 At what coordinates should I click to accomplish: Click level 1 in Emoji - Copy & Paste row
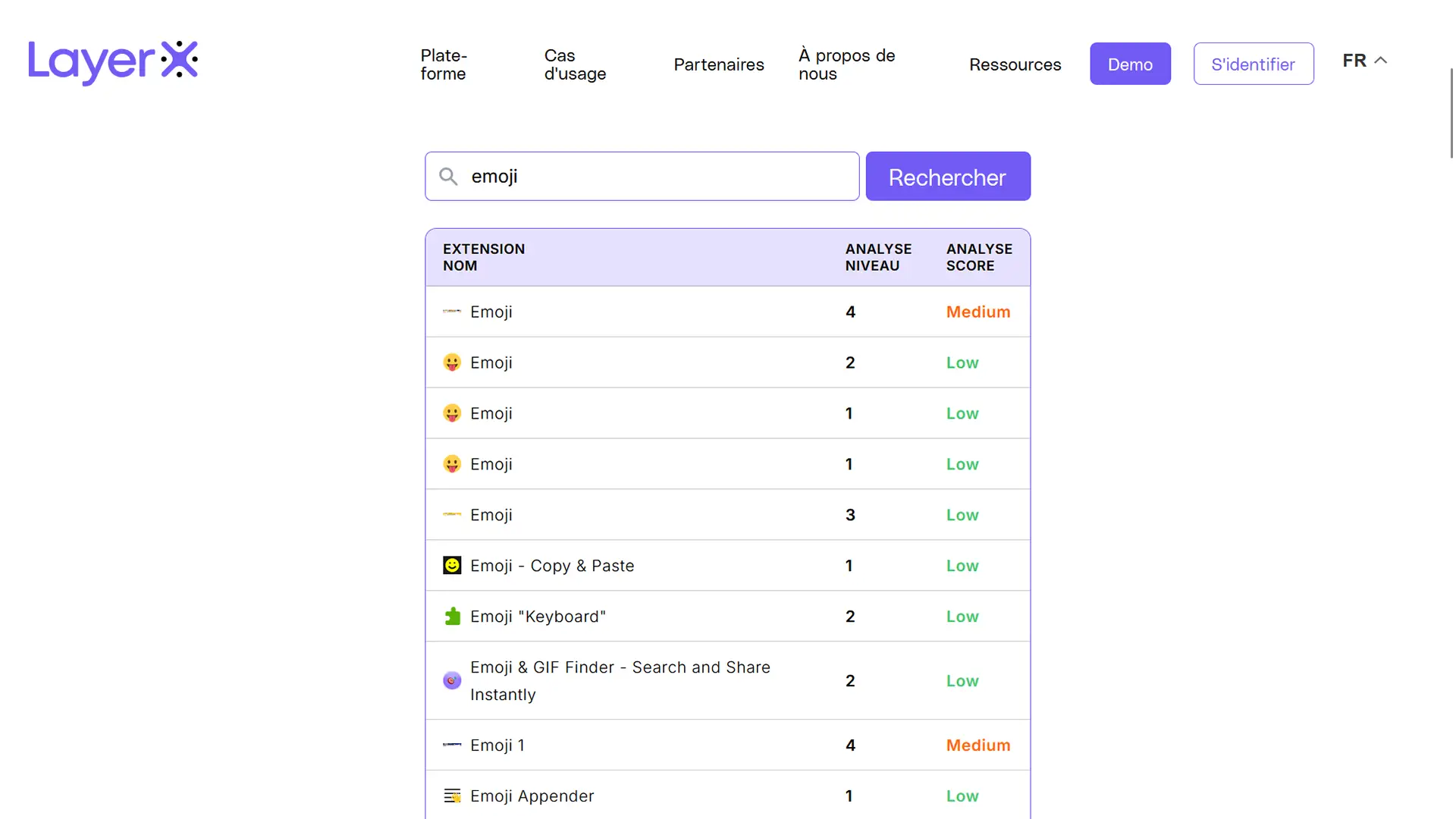(x=849, y=566)
